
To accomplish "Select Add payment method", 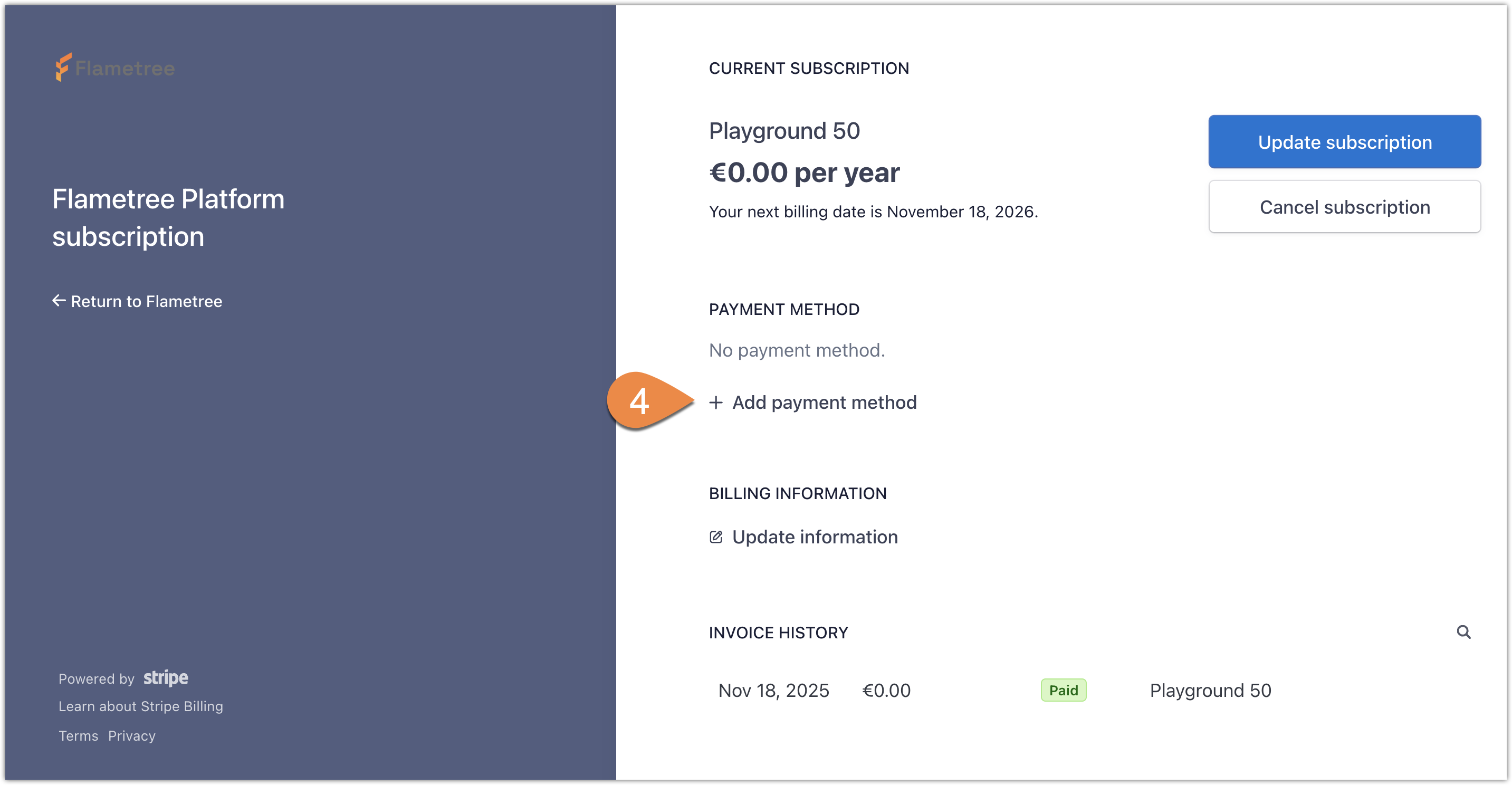I will [x=824, y=402].
